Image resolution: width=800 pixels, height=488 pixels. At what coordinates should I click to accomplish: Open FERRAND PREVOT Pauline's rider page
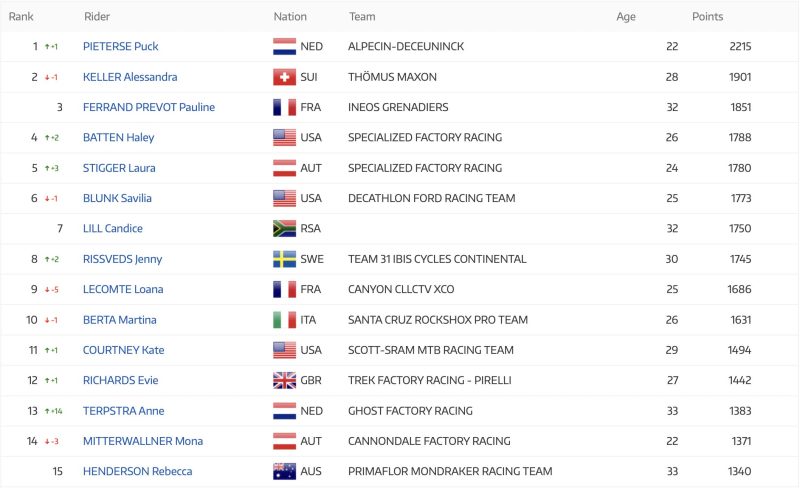(x=149, y=107)
